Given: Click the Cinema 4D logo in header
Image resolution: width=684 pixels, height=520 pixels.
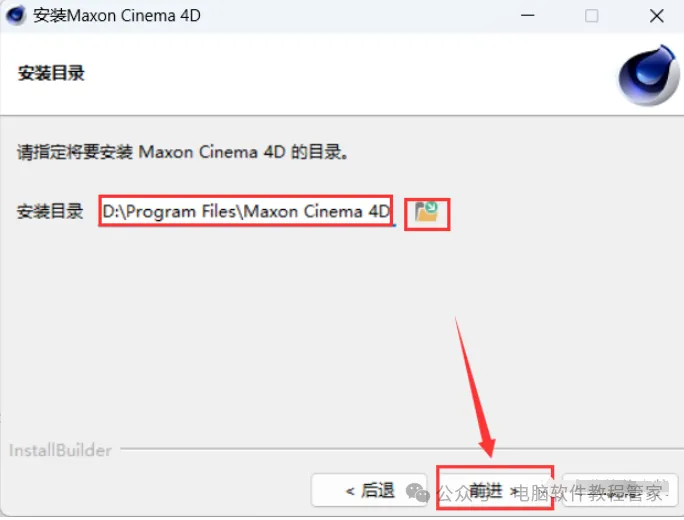Looking at the screenshot, I should coord(649,75).
